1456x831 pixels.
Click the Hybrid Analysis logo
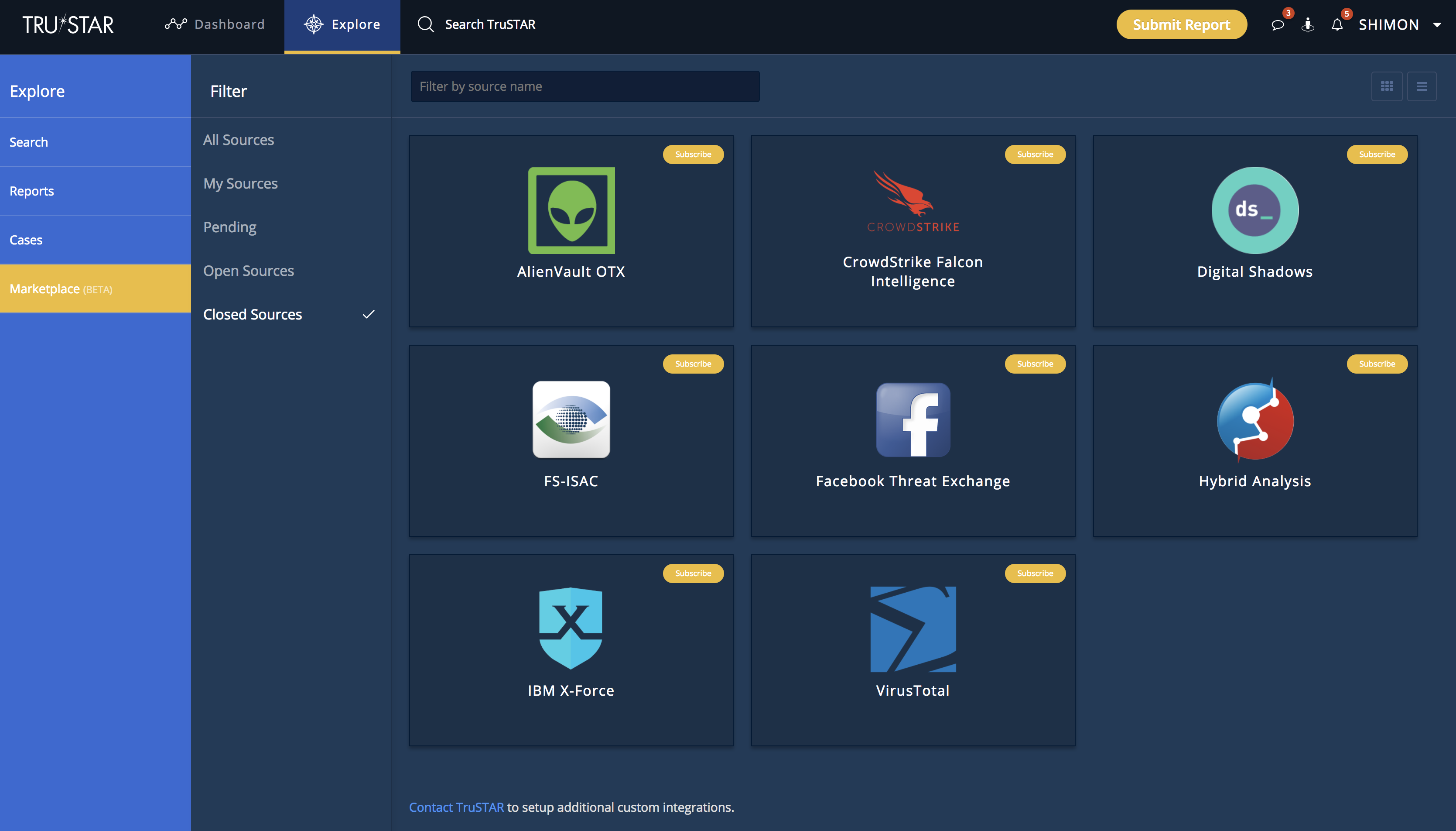(1254, 420)
